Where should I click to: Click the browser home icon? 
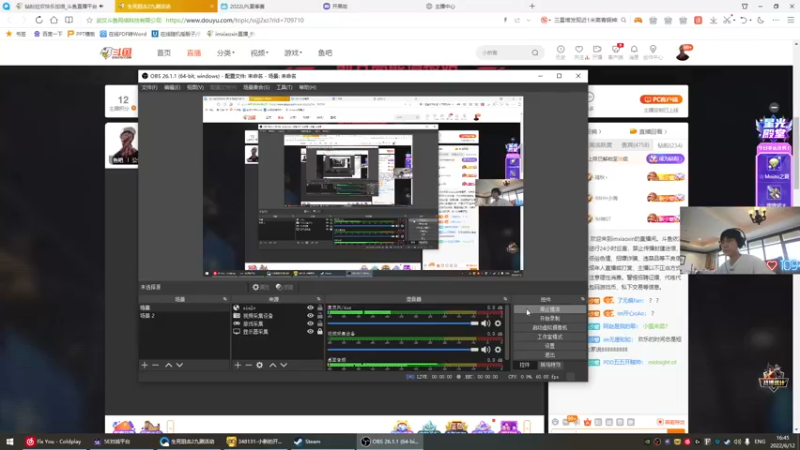(54, 20)
